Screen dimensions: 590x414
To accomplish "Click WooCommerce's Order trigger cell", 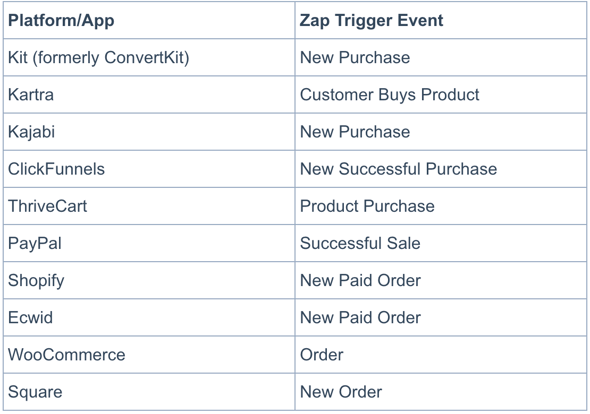I will (441, 355).
